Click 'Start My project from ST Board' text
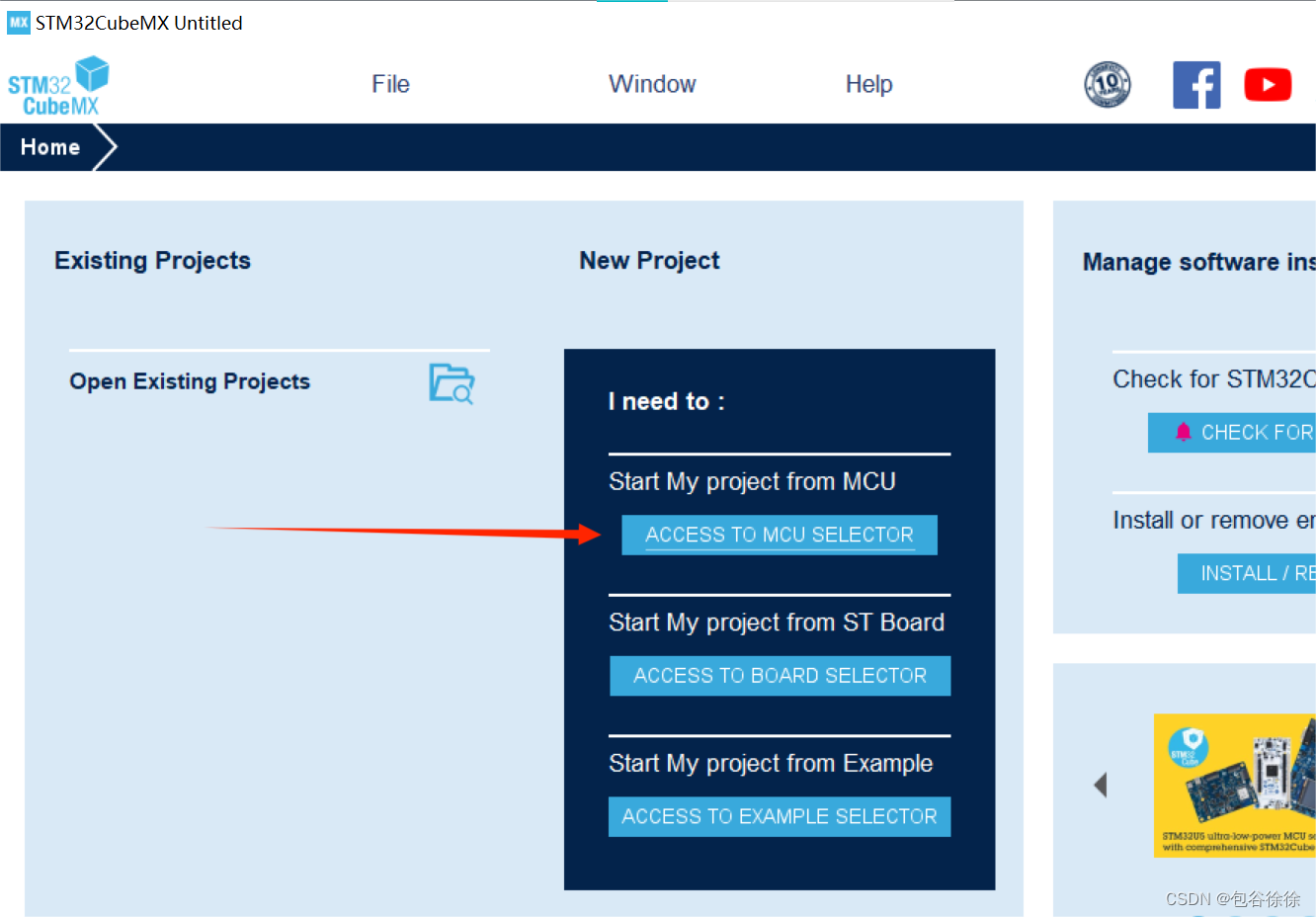 pos(777,623)
